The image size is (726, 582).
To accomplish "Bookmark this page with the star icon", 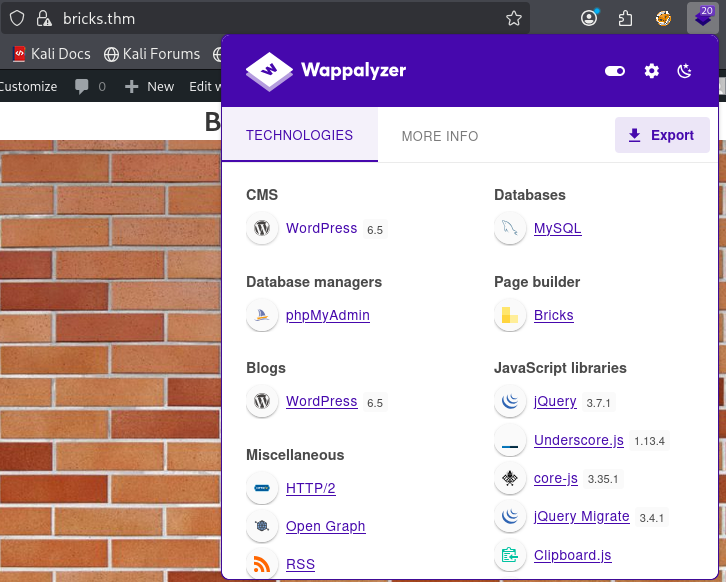I will (514, 18).
